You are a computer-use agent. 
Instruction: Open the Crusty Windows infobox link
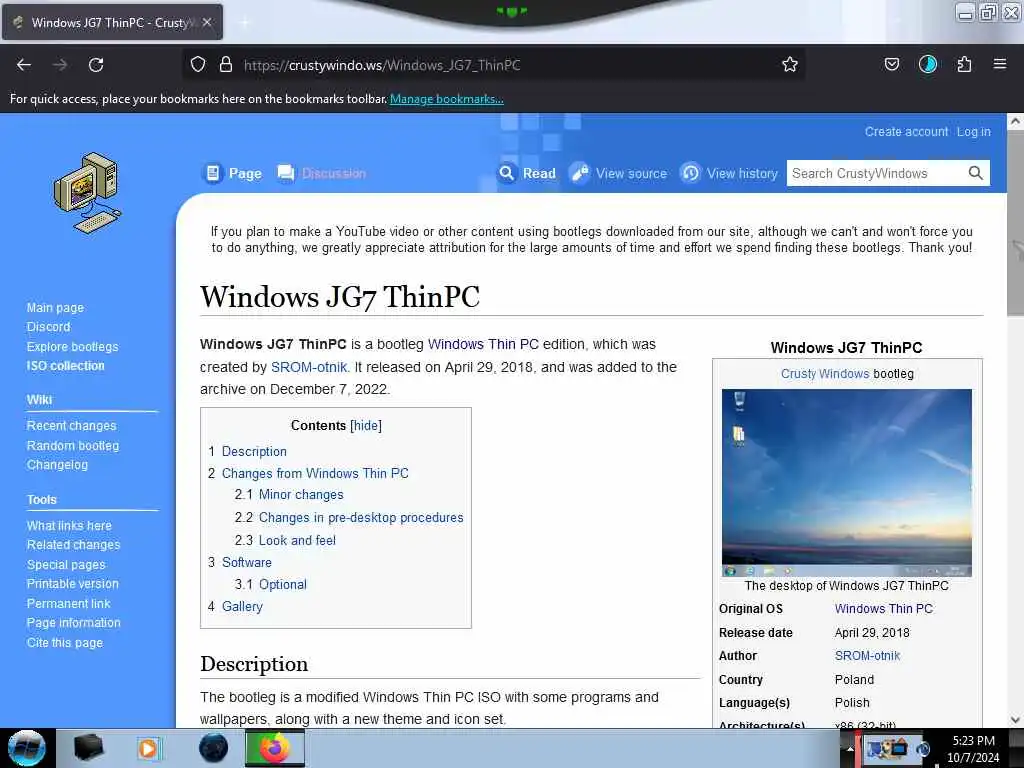(x=825, y=374)
